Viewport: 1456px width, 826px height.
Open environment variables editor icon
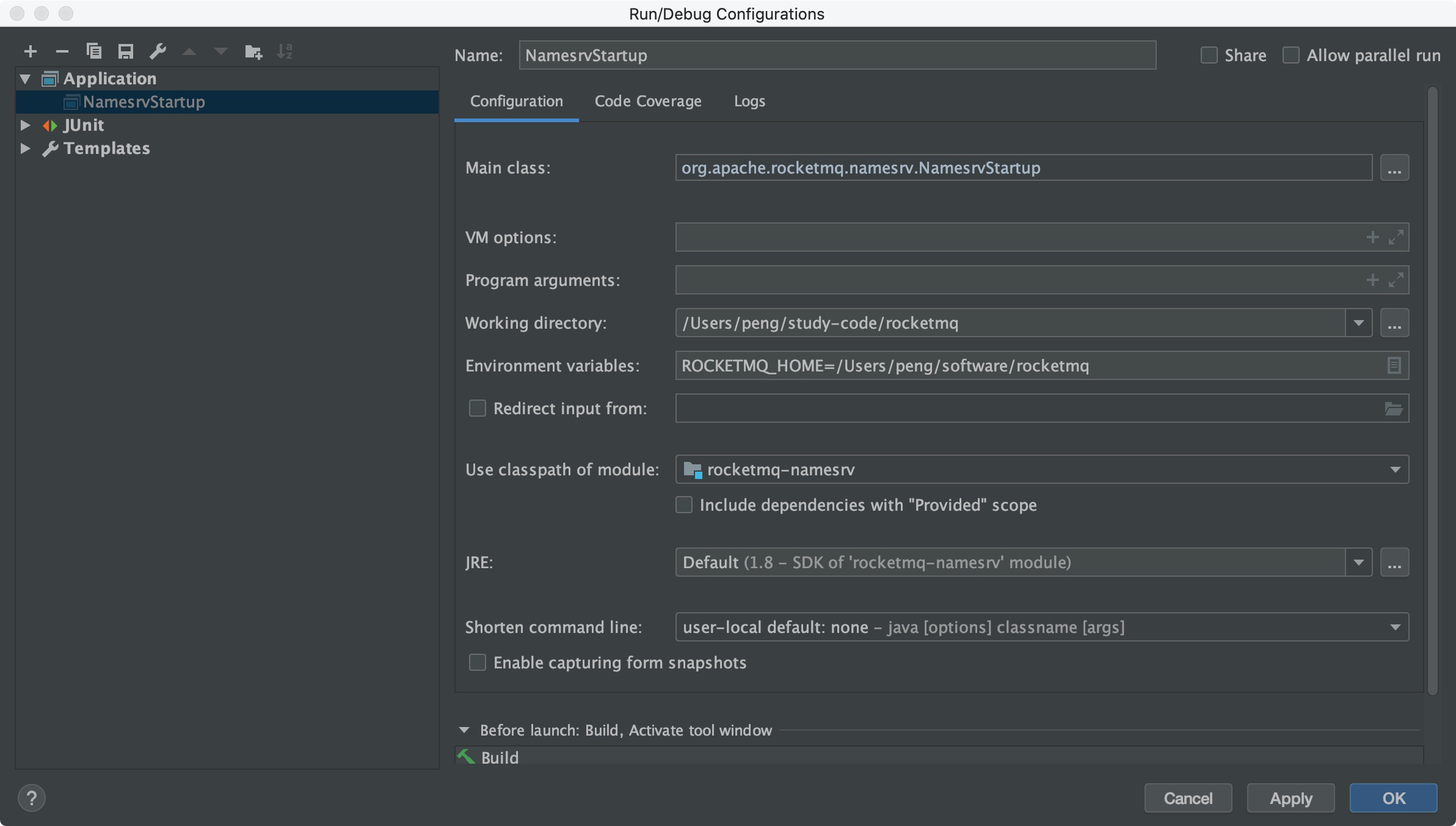click(1393, 365)
